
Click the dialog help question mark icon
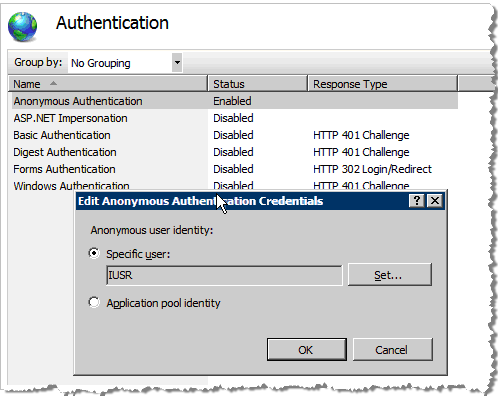click(x=417, y=201)
